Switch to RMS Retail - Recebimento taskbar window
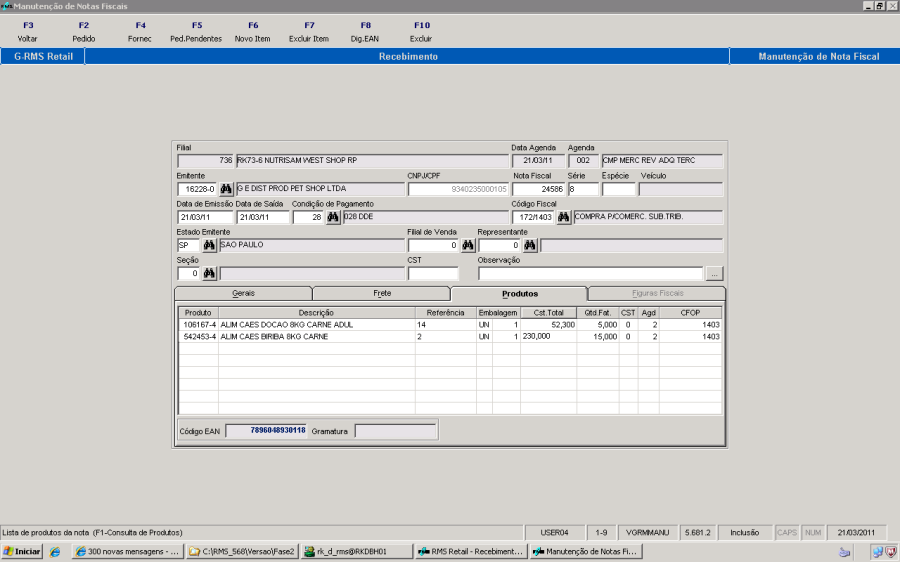The image size is (900, 562). pyautogui.click(x=471, y=552)
